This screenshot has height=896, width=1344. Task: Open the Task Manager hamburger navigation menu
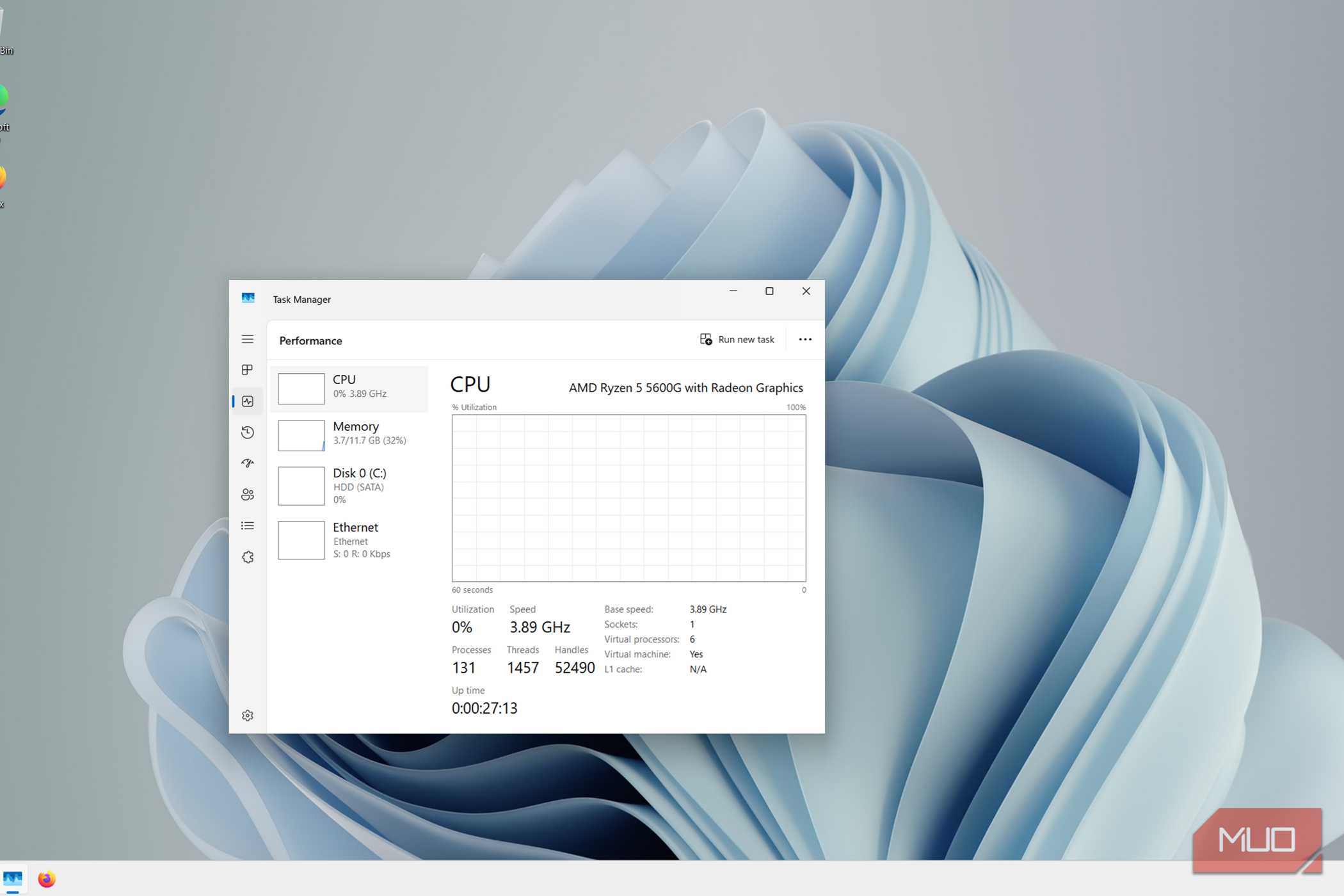click(248, 339)
